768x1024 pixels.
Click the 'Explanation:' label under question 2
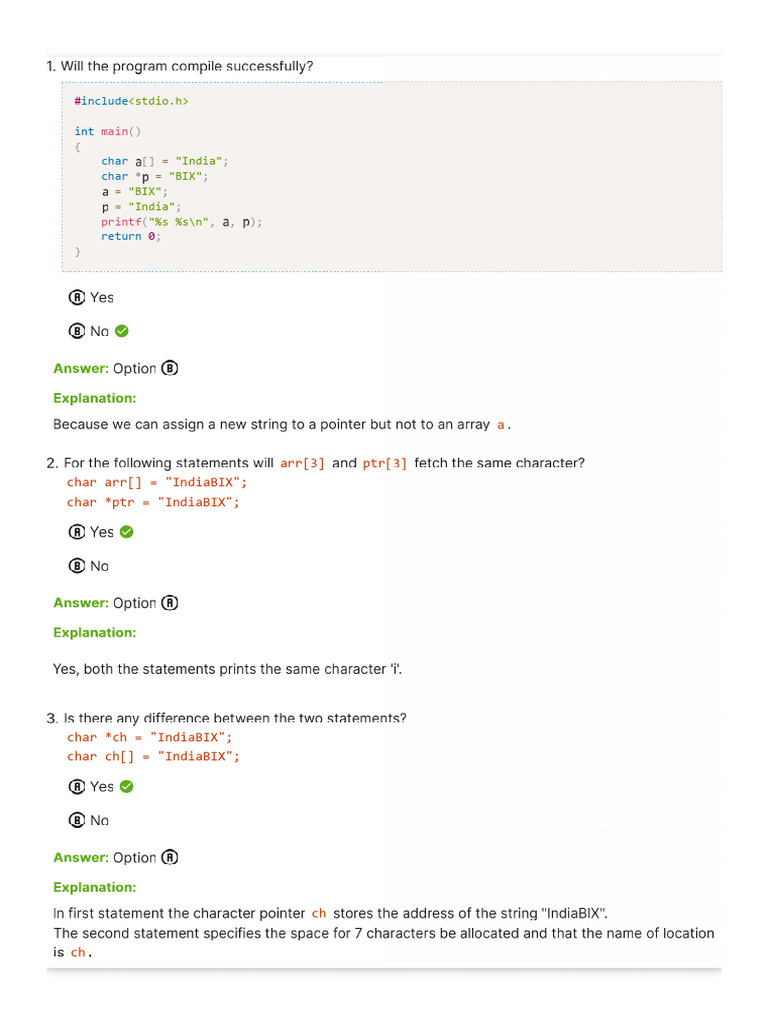pyautogui.click(x=94, y=633)
